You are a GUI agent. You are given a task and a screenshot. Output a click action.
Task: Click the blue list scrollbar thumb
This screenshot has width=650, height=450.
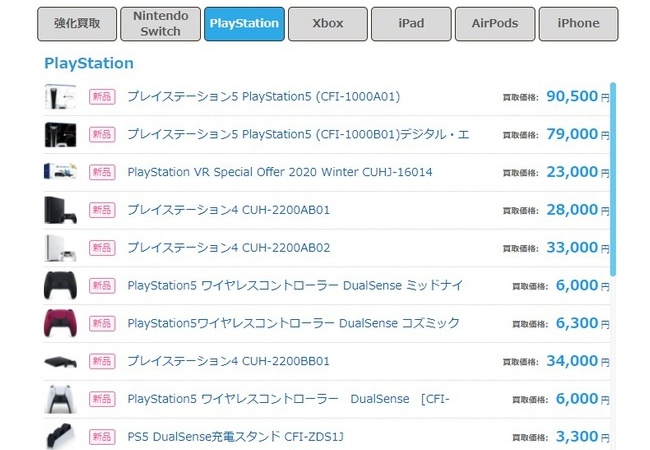613,179
